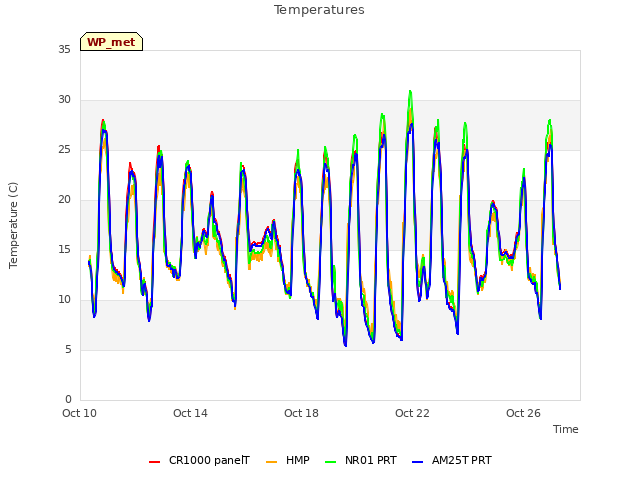Click the highest green peak near Oct 22
Viewport: 640px width, 480px height.
pyautogui.click(x=410, y=91)
